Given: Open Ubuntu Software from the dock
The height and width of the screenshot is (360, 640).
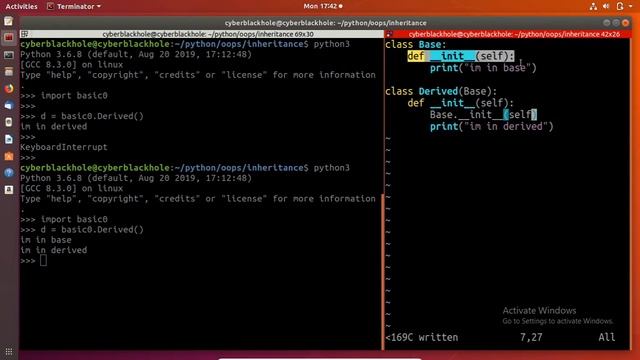Looking at the screenshot, I should tap(9, 156).
